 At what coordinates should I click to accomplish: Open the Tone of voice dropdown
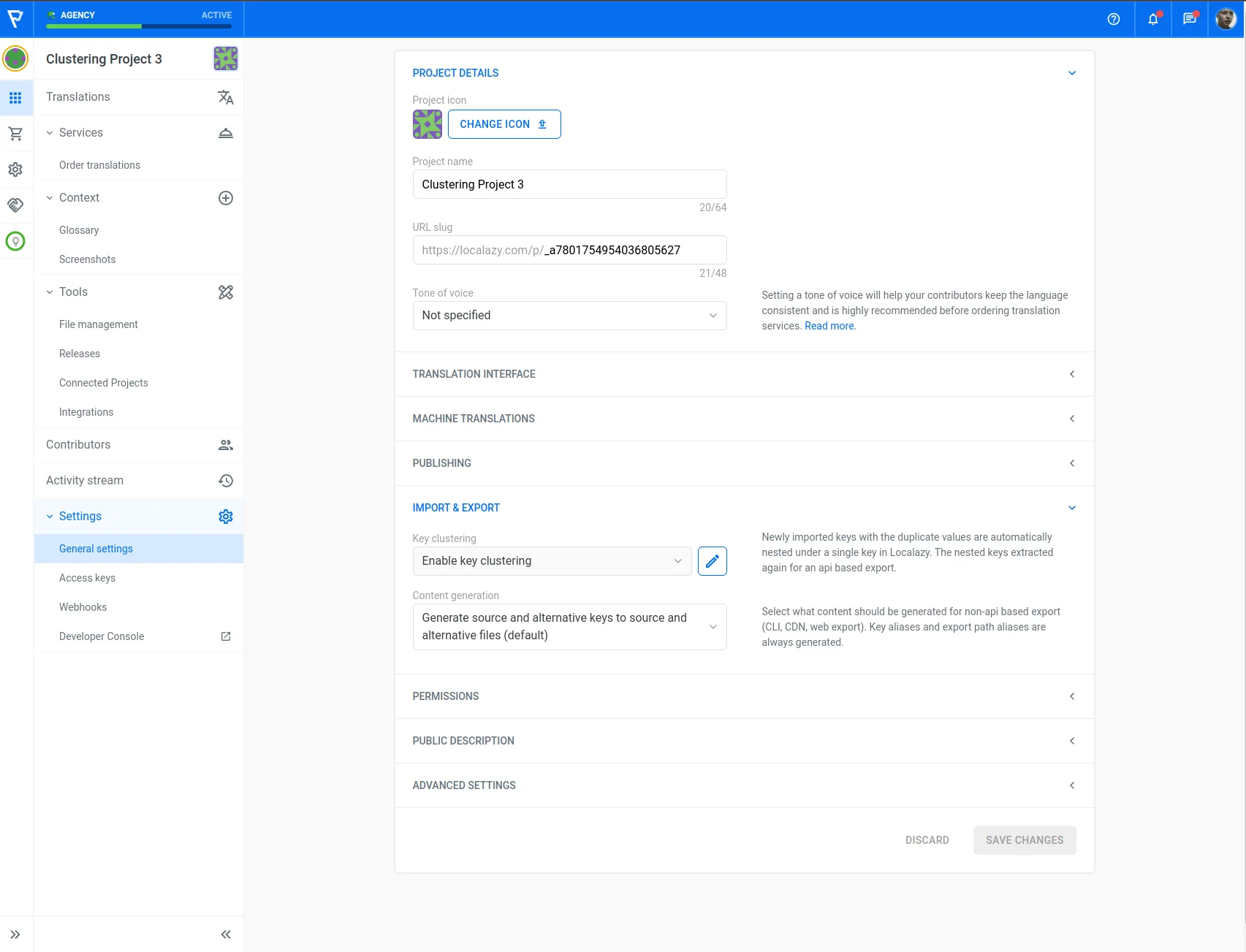(x=569, y=316)
